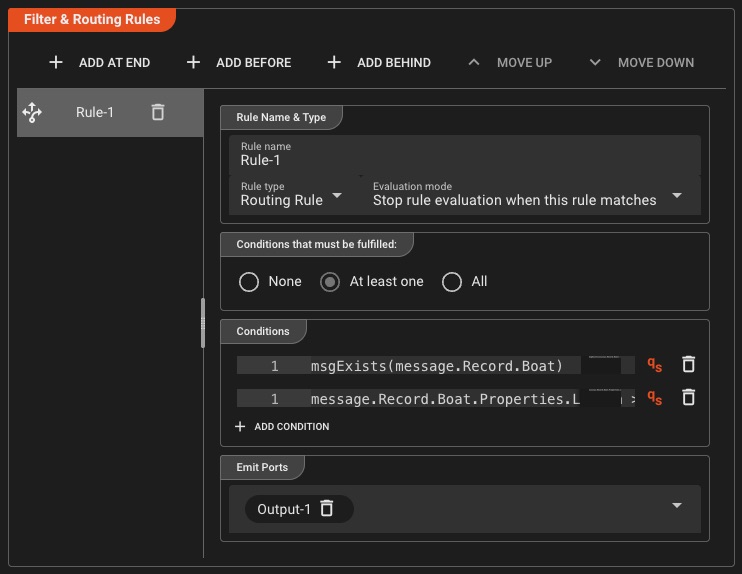
Task: Click the plus icon beside ADD BEHIND
Action: 334,62
